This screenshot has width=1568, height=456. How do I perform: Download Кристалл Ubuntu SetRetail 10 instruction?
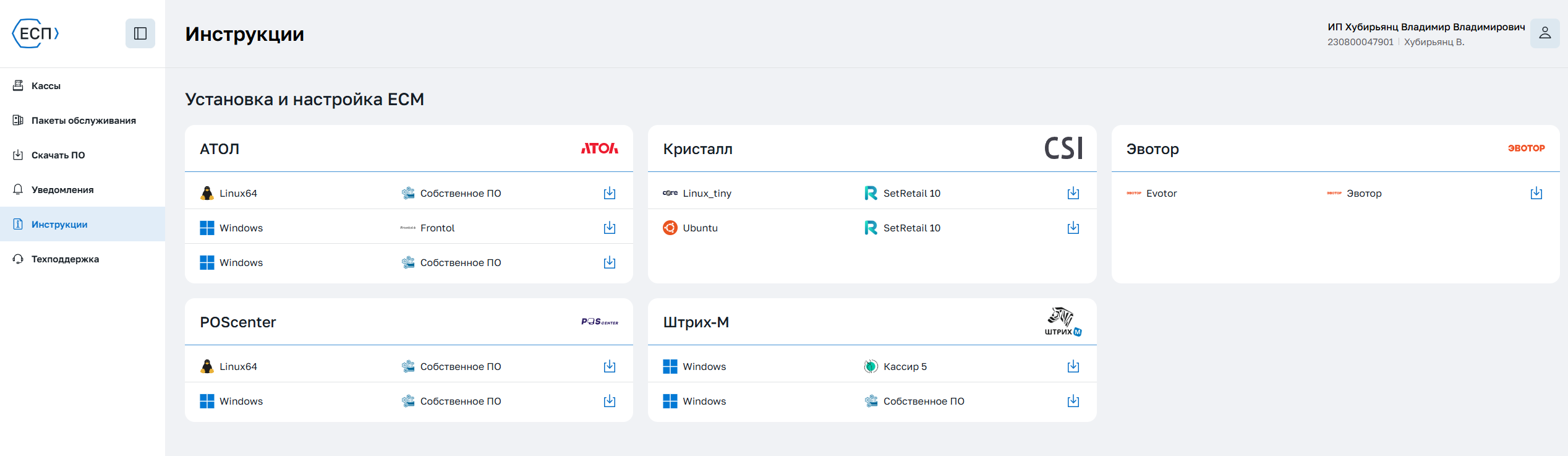pyautogui.click(x=1073, y=228)
